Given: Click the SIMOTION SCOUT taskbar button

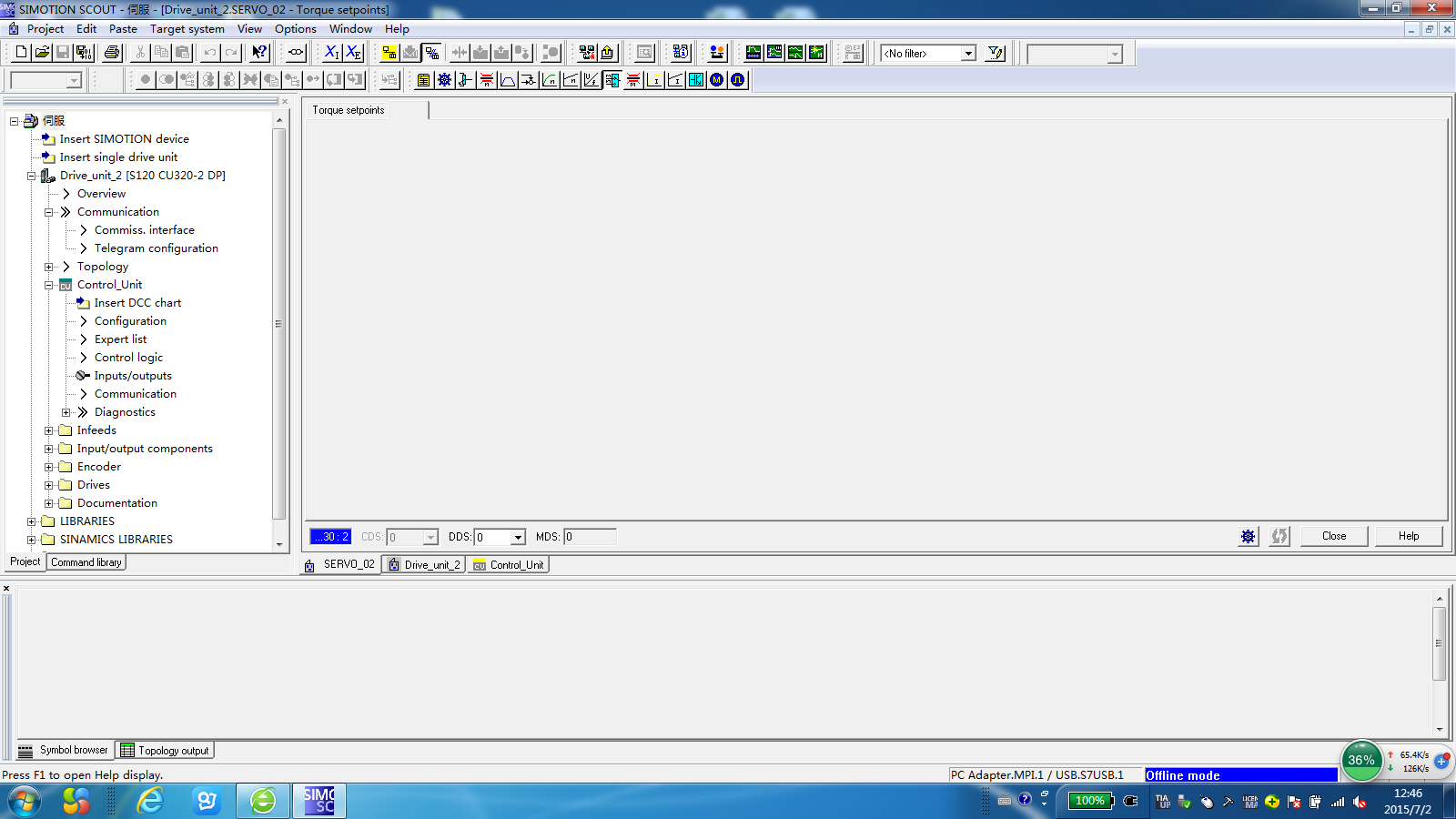Looking at the screenshot, I should point(319,801).
